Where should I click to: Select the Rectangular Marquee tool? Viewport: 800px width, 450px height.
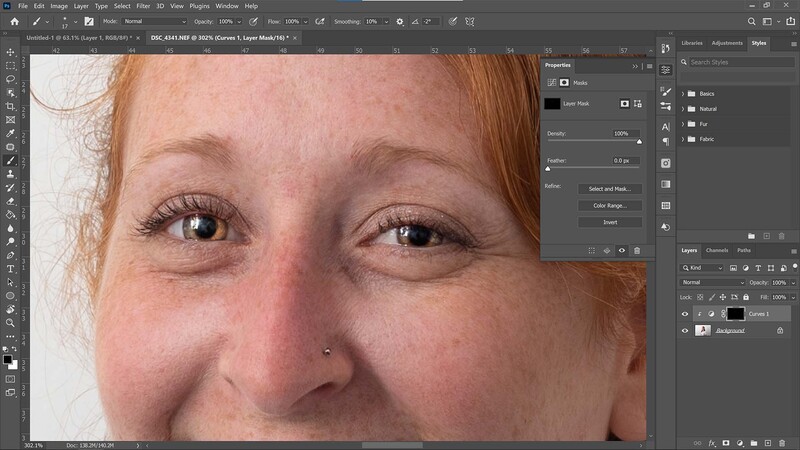[10, 66]
